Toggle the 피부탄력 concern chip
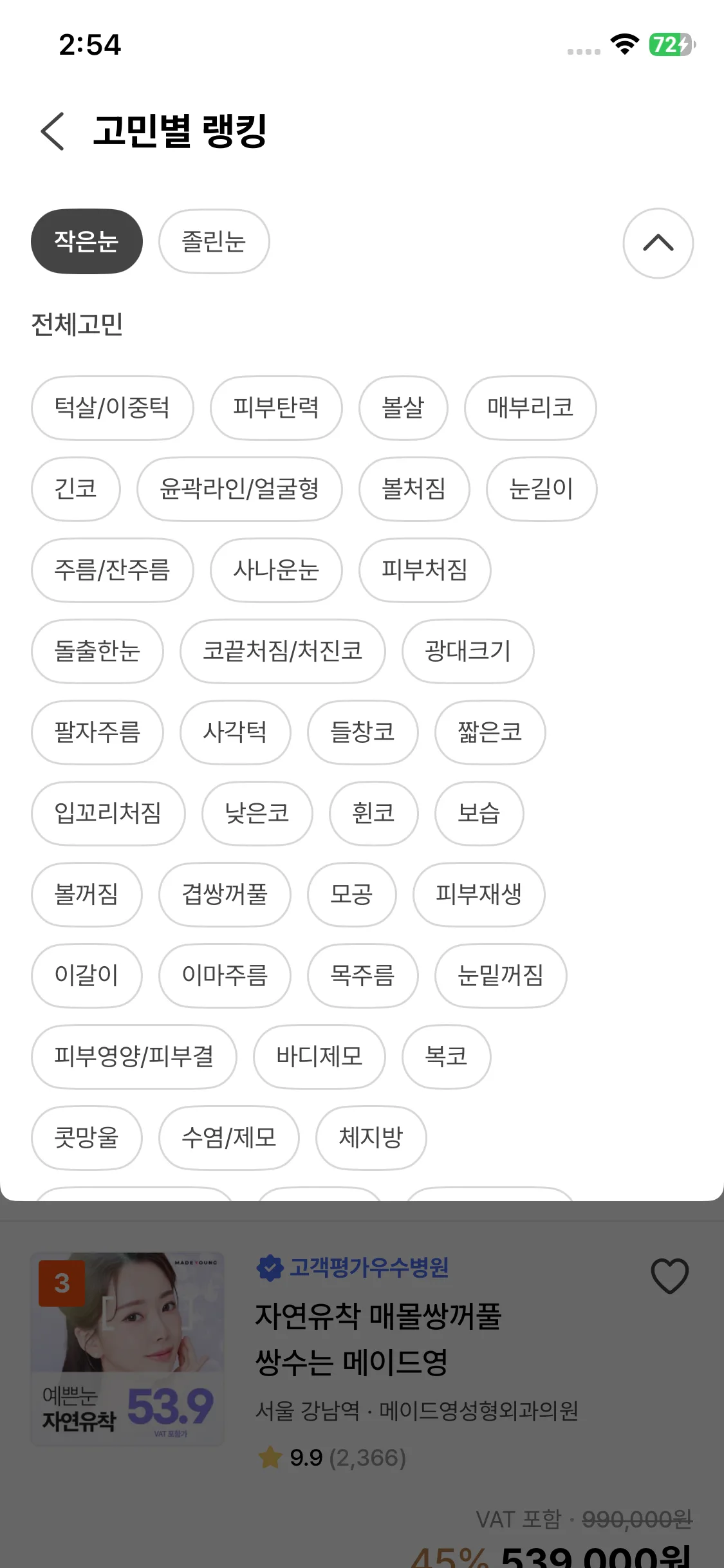This screenshot has width=724, height=1568. (276, 407)
